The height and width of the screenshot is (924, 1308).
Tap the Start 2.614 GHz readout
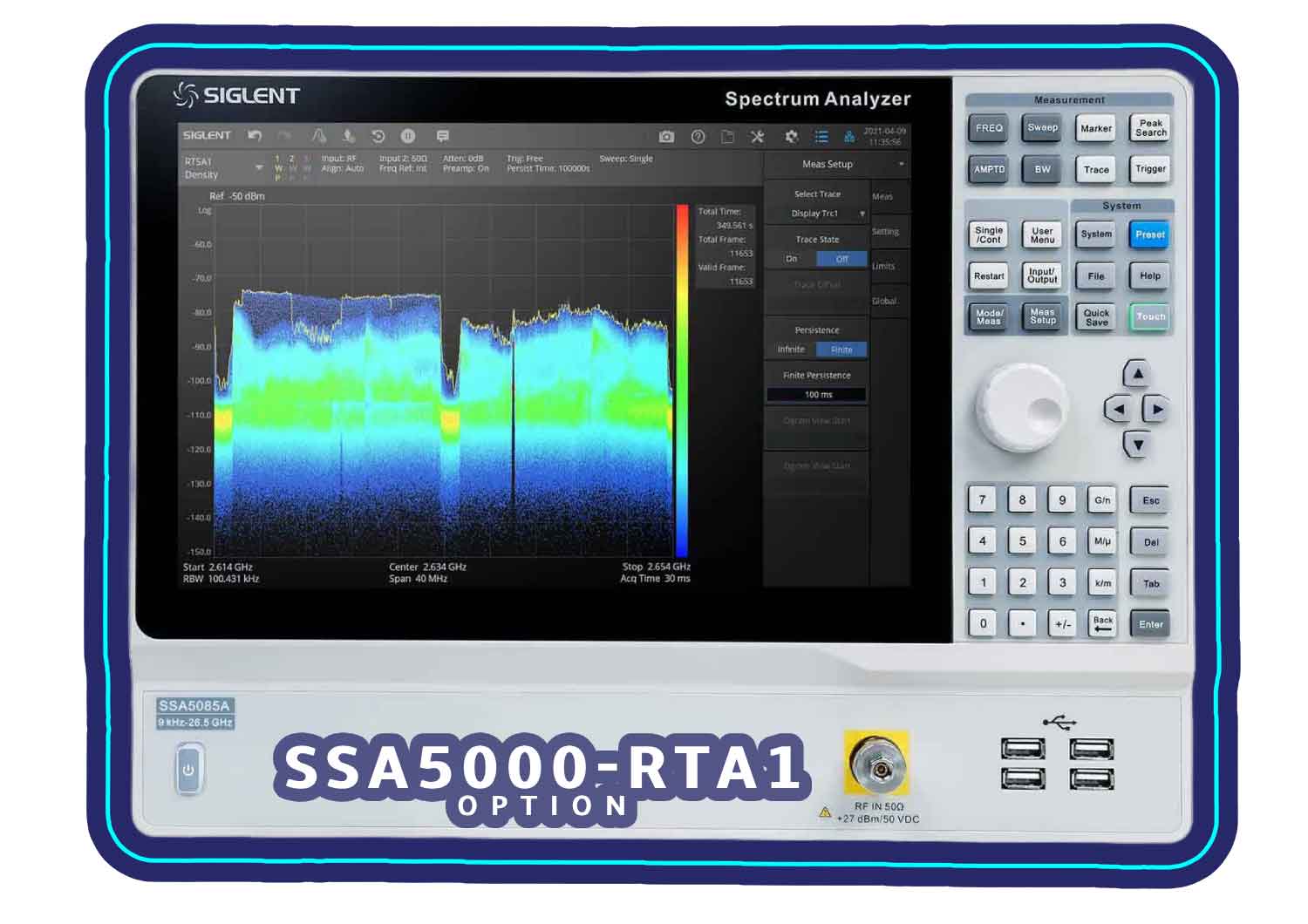click(218, 567)
